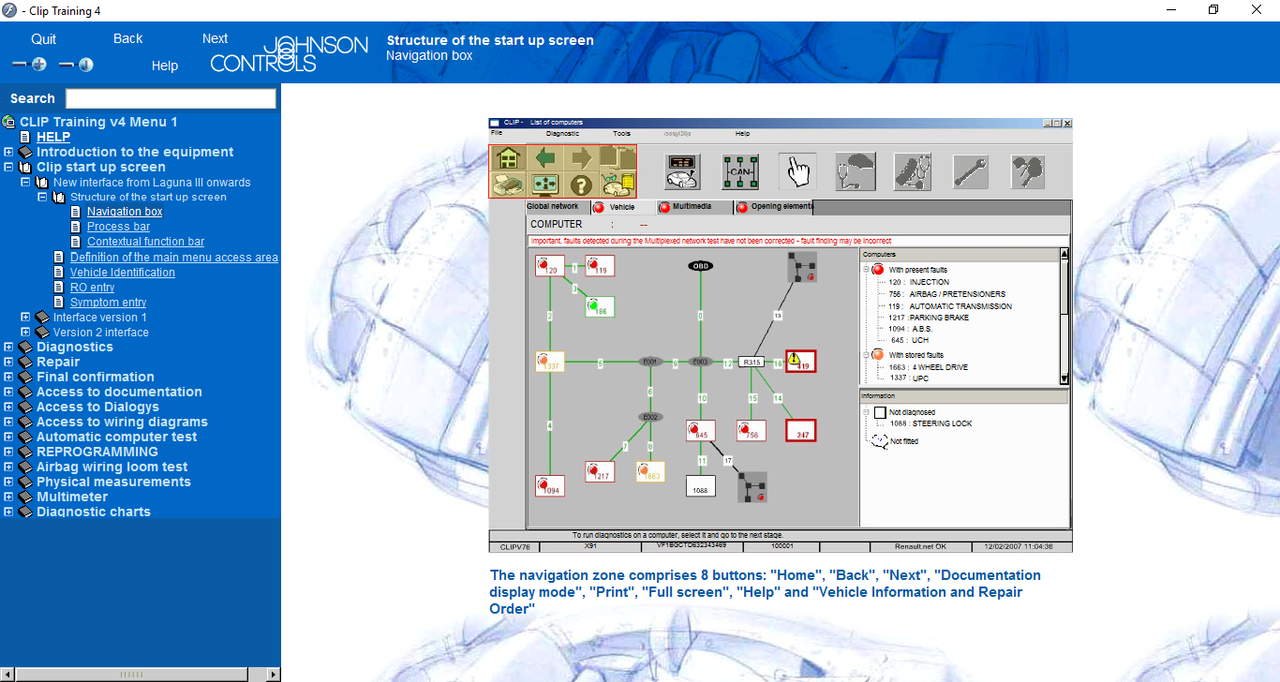Click the page icon next to RO entry
The width and height of the screenshot is (1280, 682).
60,287
